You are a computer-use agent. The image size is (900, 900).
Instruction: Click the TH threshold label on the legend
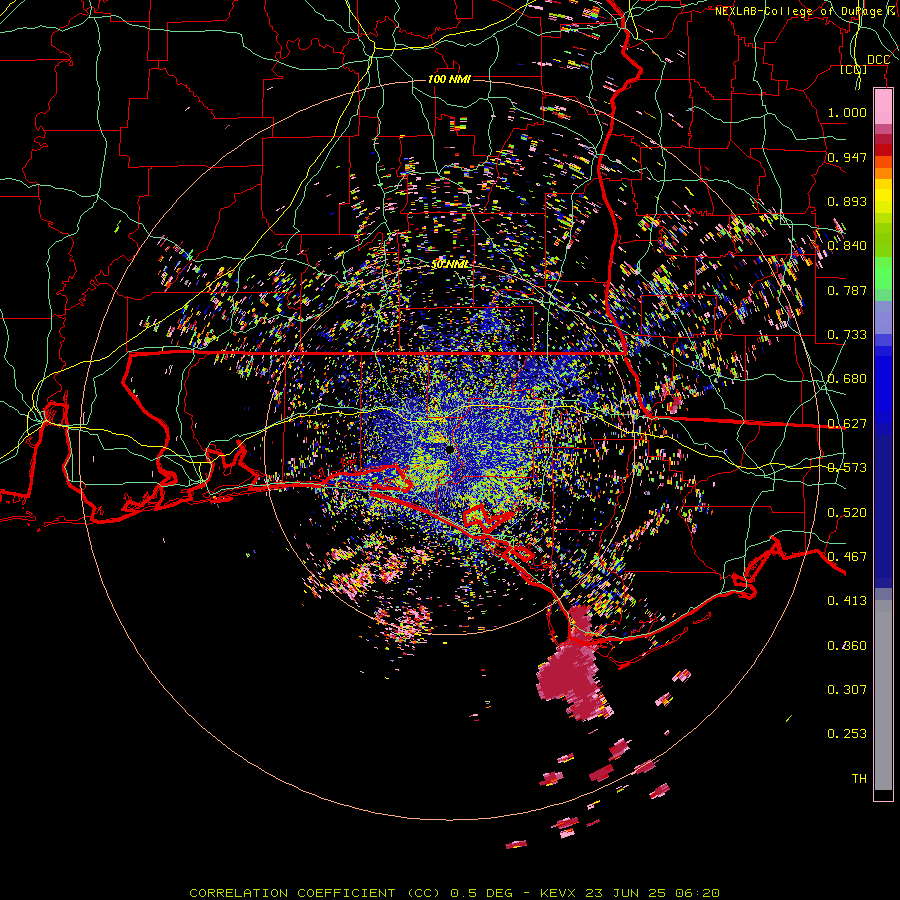[x=859, y=779]
